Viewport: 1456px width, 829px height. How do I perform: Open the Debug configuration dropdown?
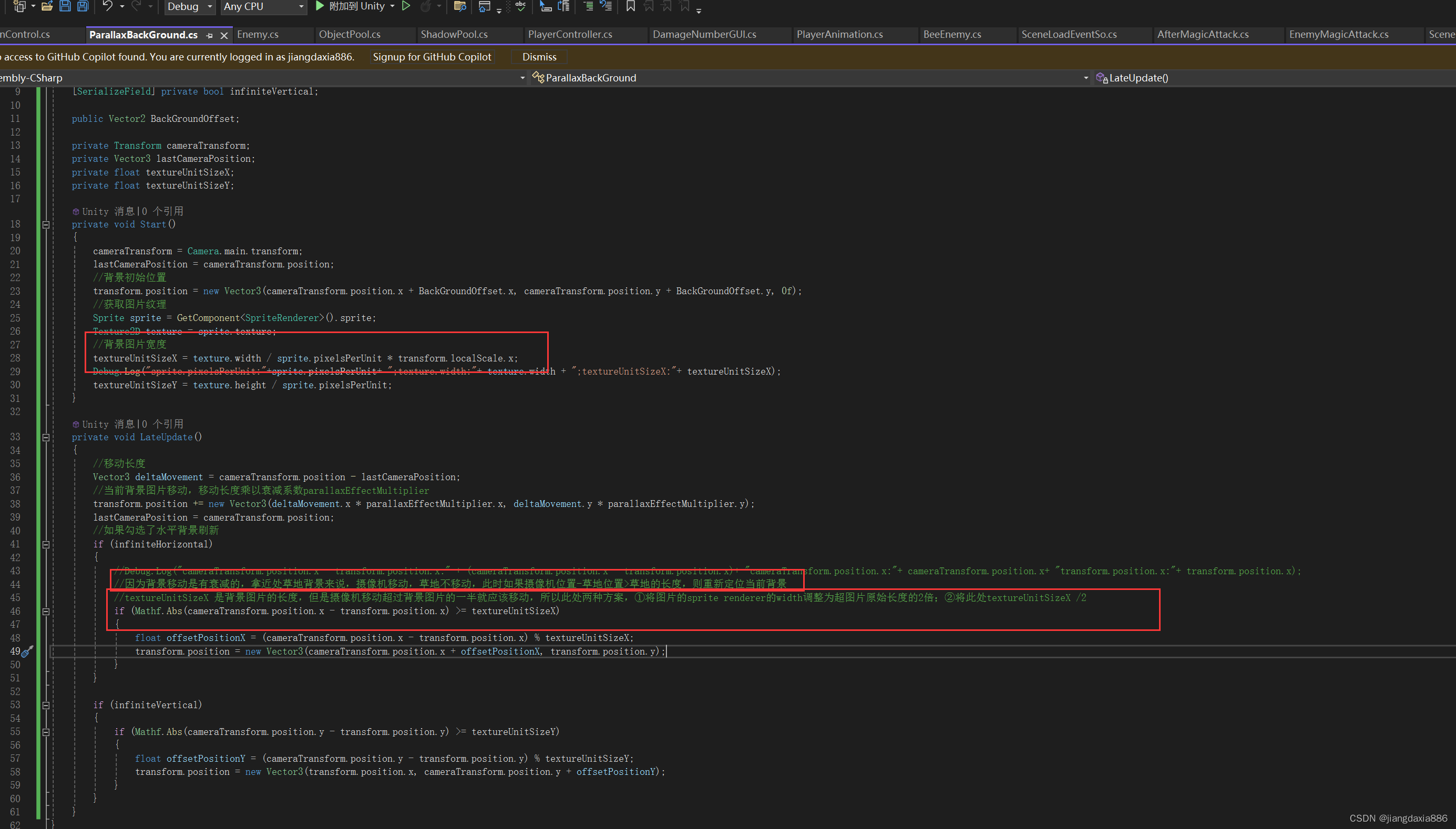(x=190, y=6)
